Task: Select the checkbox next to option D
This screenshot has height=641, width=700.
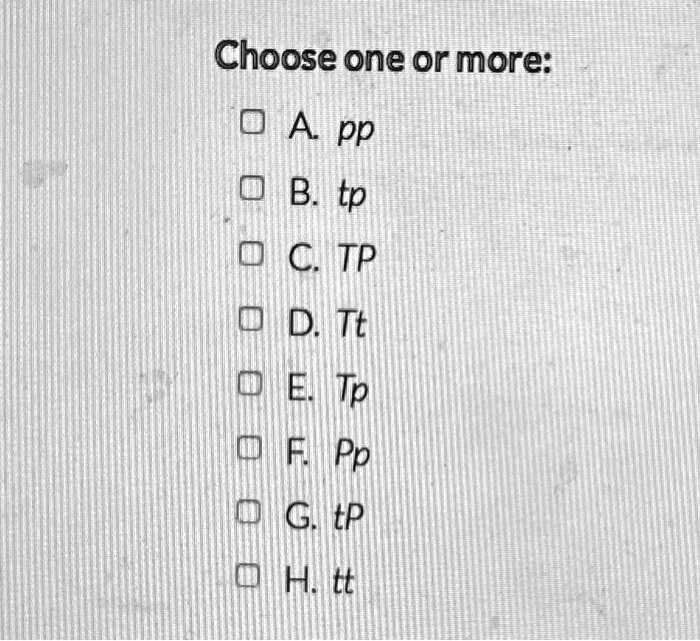Action: [250, 319]
